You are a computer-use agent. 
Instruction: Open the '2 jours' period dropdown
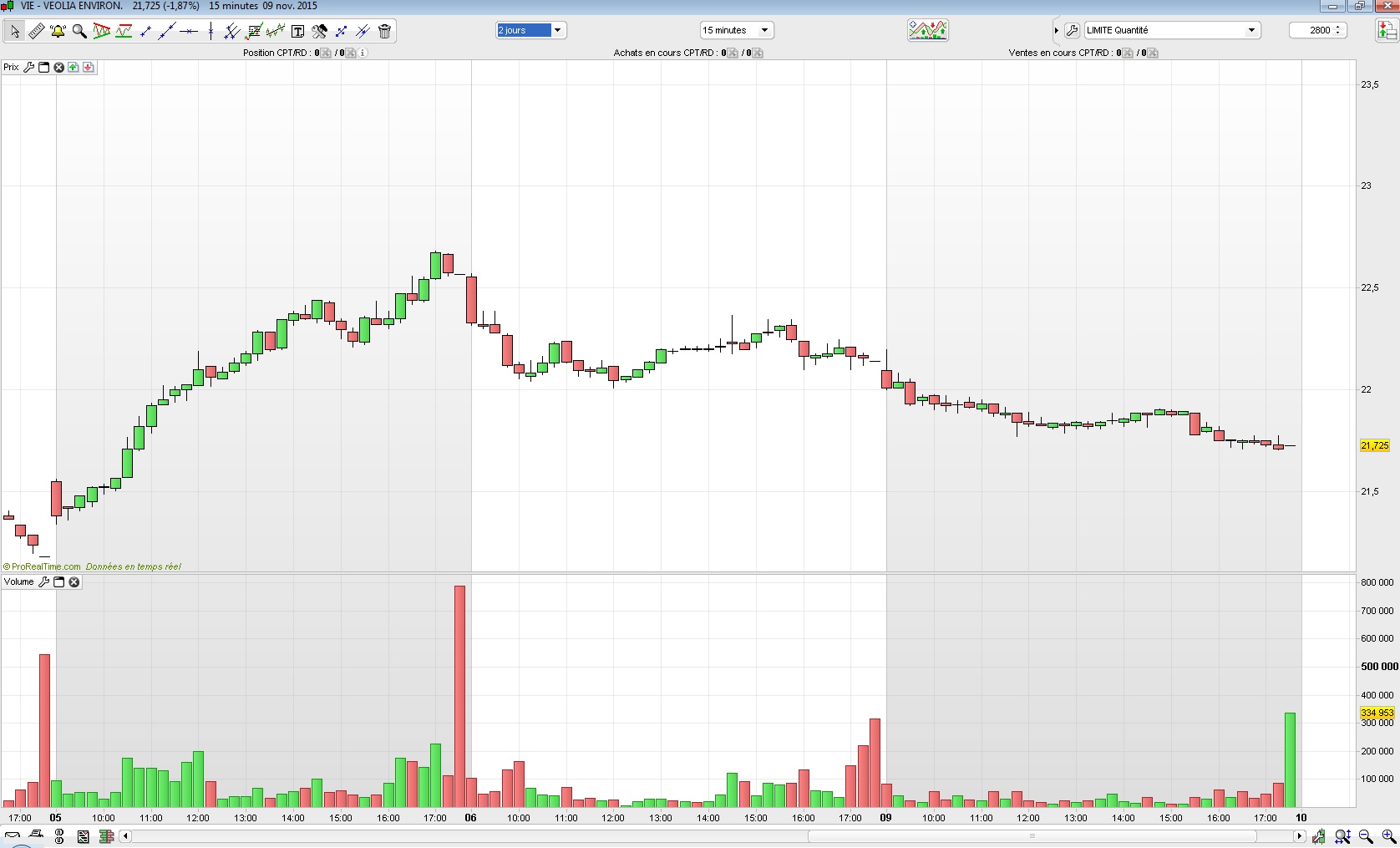531,30
